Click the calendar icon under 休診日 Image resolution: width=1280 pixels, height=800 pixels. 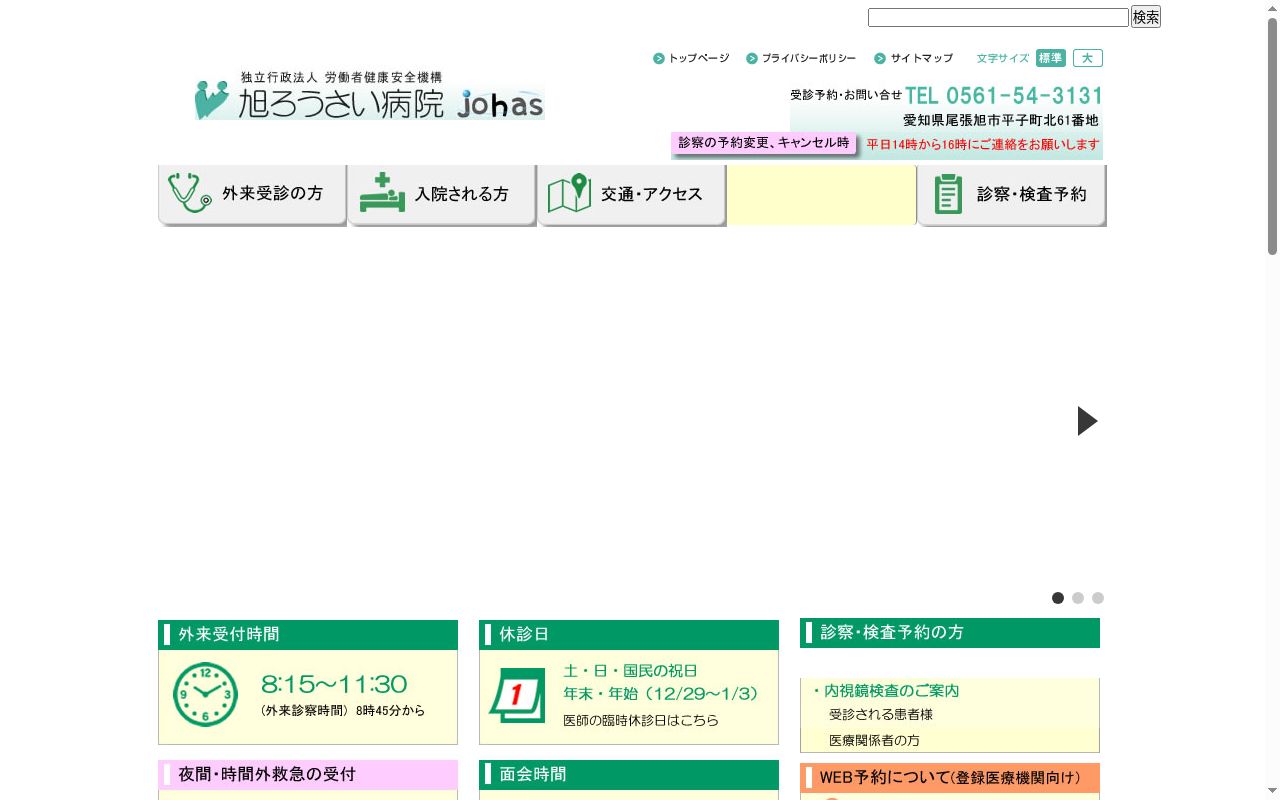[x=517, y=695]
